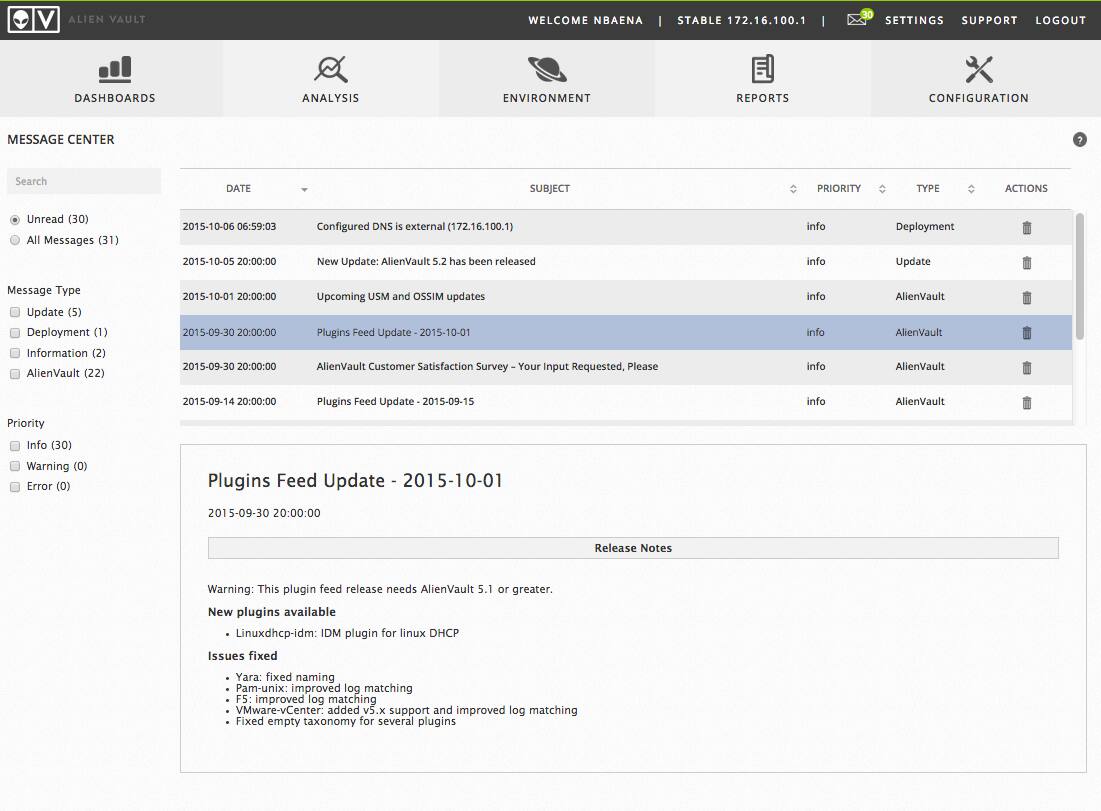
Task: Check the Deployment (1) message type
Action: [15, 333]
